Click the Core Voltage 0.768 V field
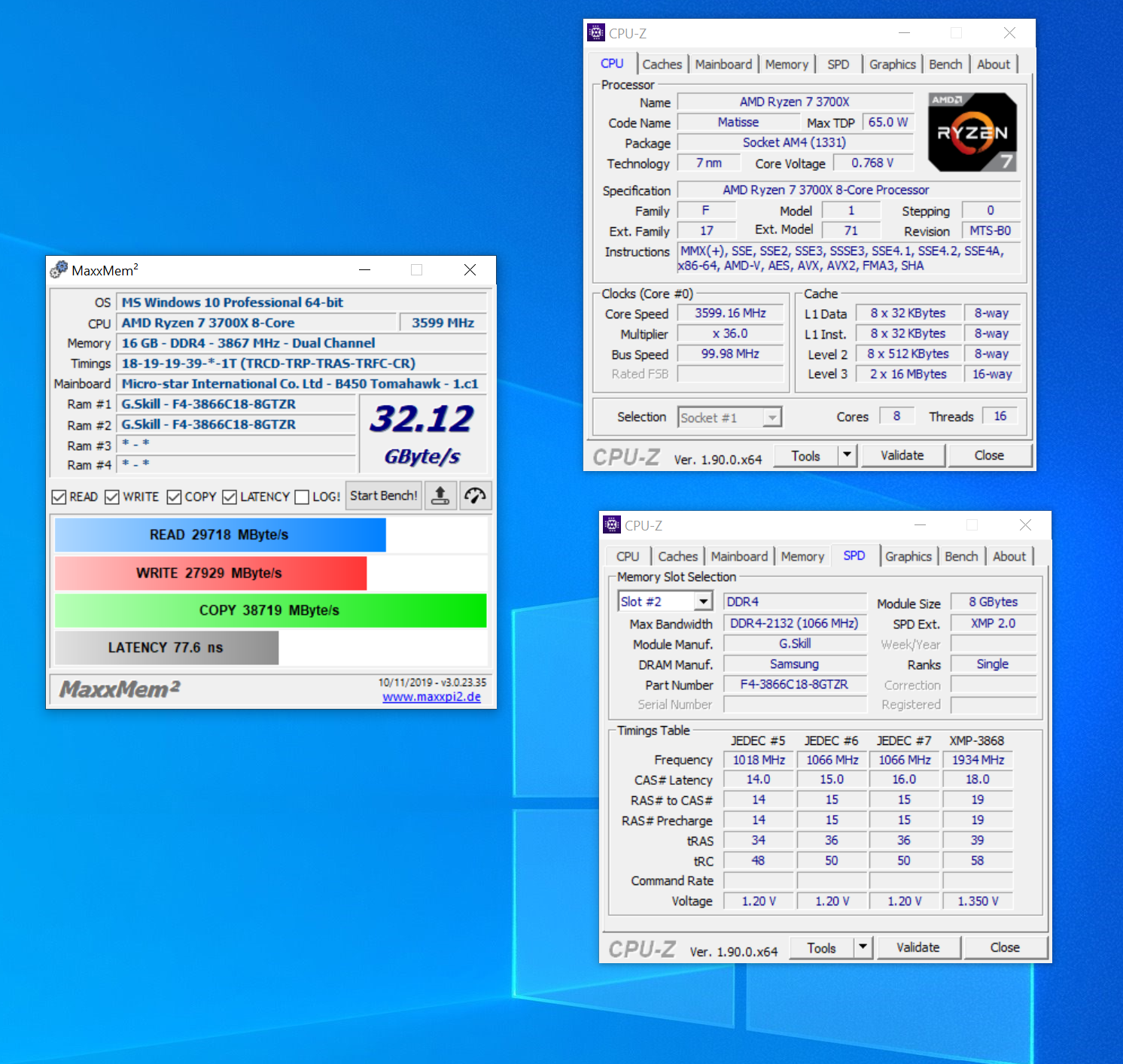Screen dimensions: 1123x1064 tap(872, 163)
